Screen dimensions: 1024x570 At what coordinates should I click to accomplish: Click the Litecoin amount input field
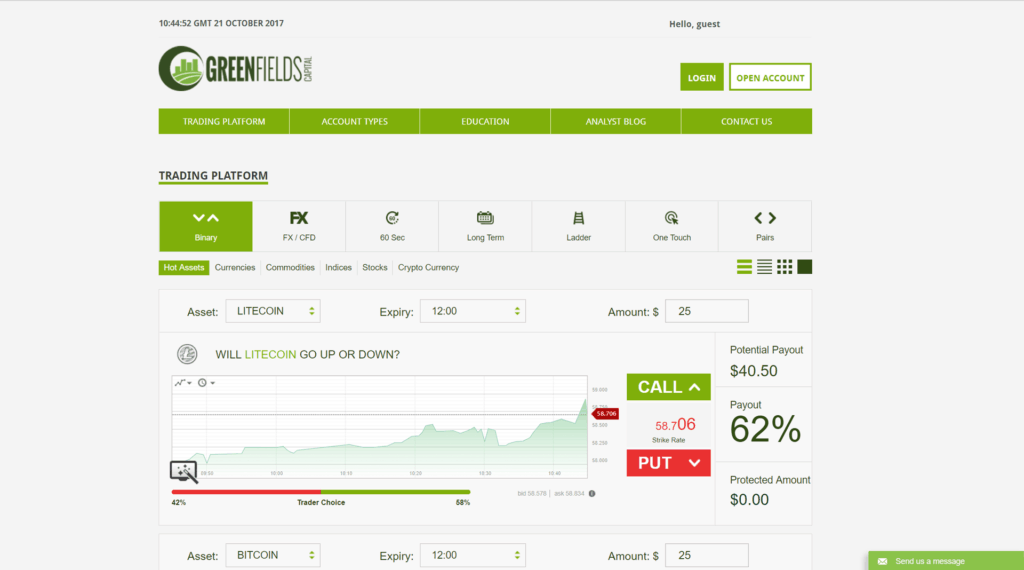click(707, 311)
